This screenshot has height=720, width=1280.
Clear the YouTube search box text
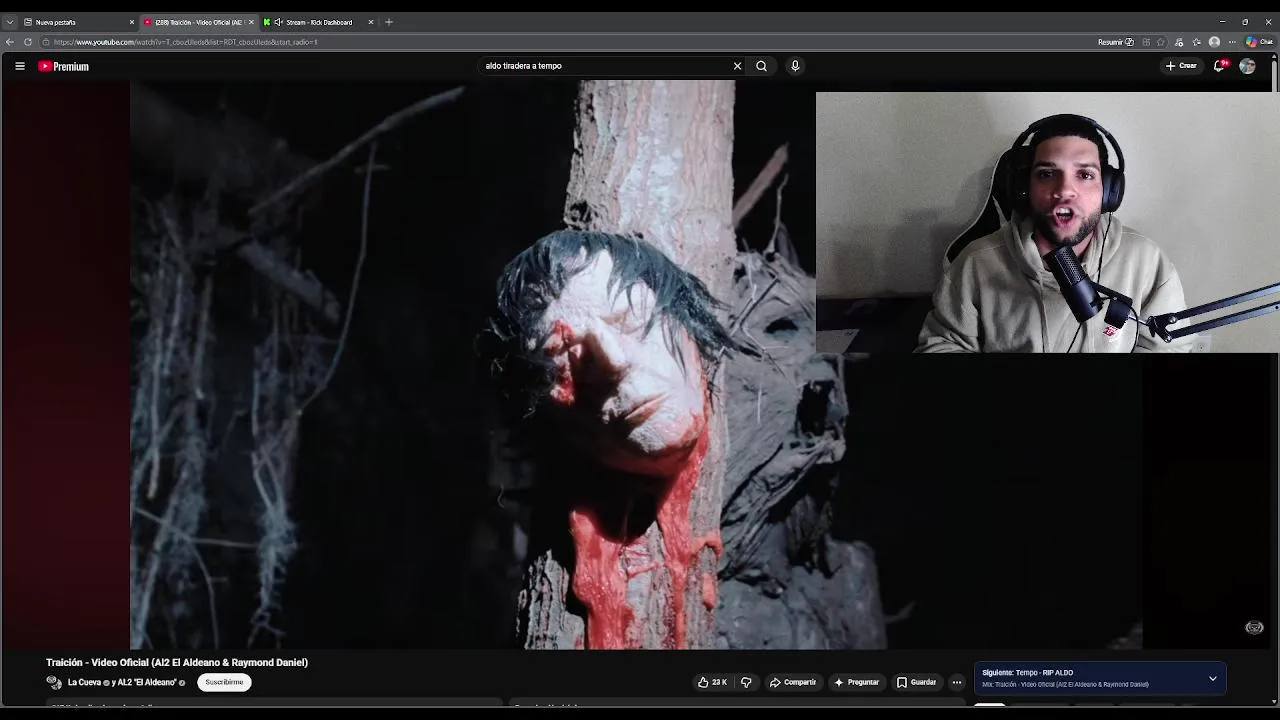(737, 66)
